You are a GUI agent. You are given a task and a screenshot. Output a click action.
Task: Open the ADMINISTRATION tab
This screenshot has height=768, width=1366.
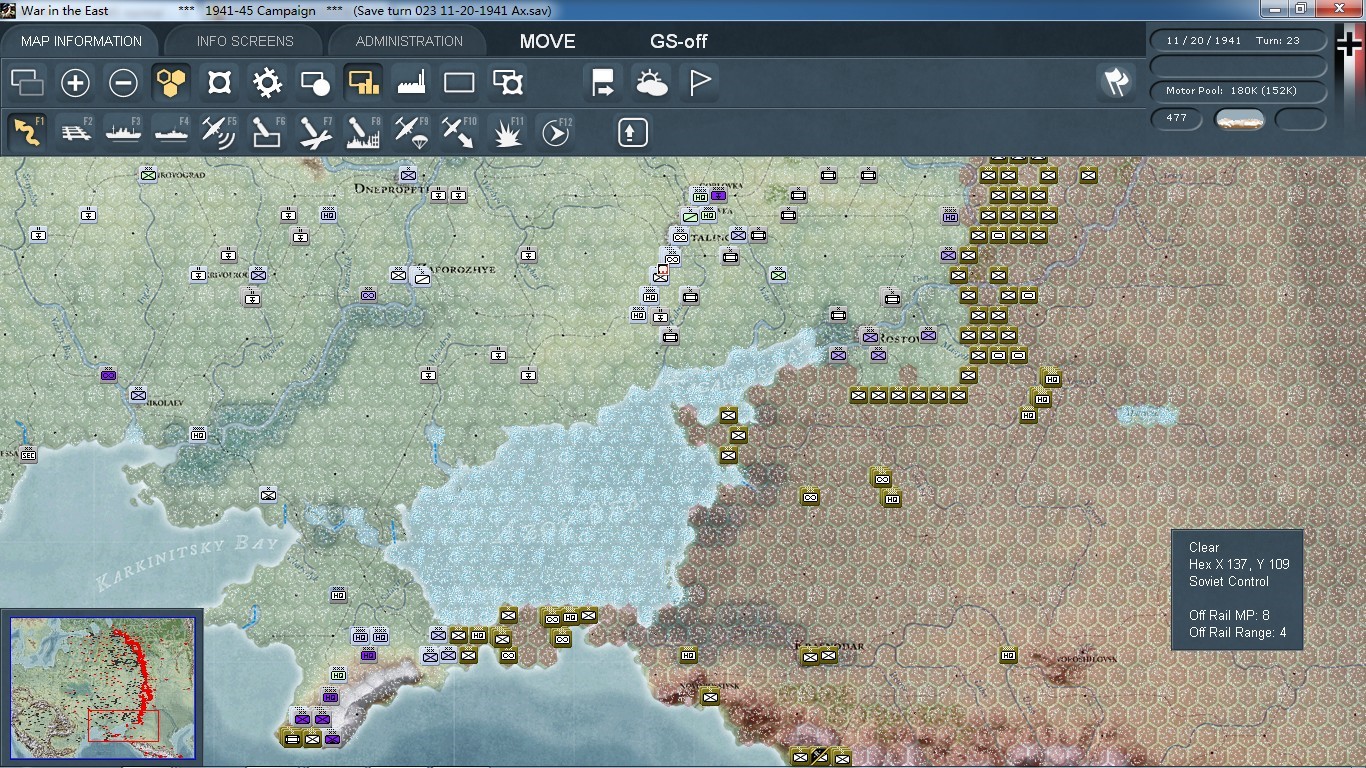click(409, 41)
